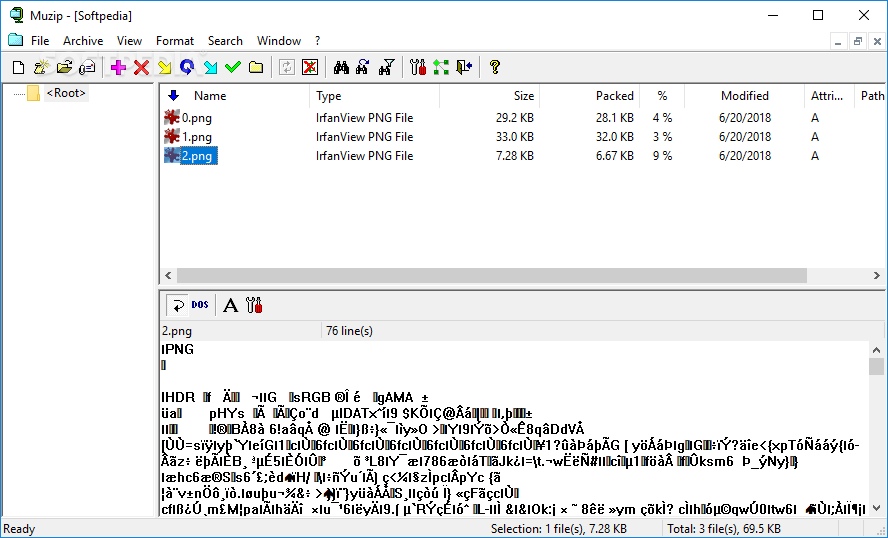
Task: Click the yellow folder toolbar icon
Action: (256, 67)
